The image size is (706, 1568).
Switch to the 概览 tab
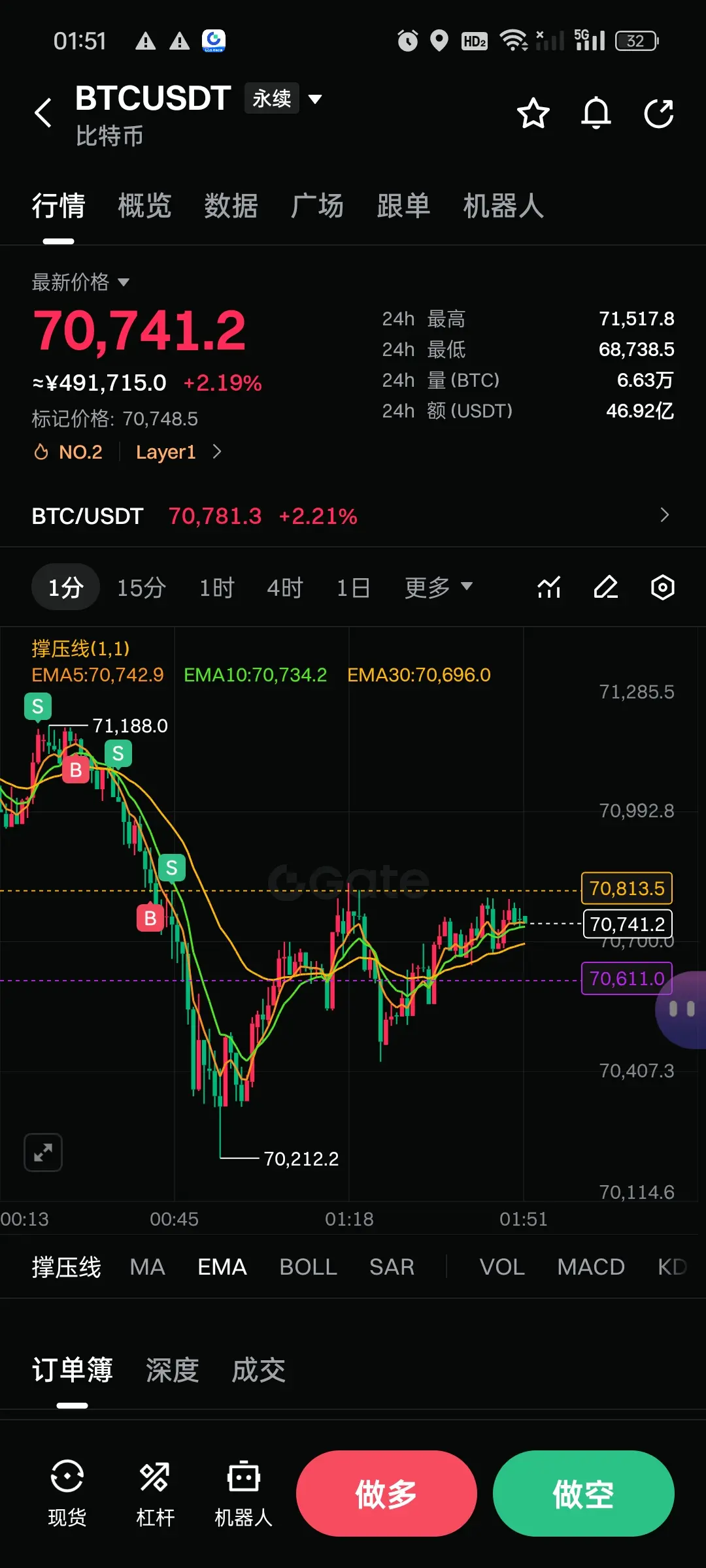click(x=144, y=206)
